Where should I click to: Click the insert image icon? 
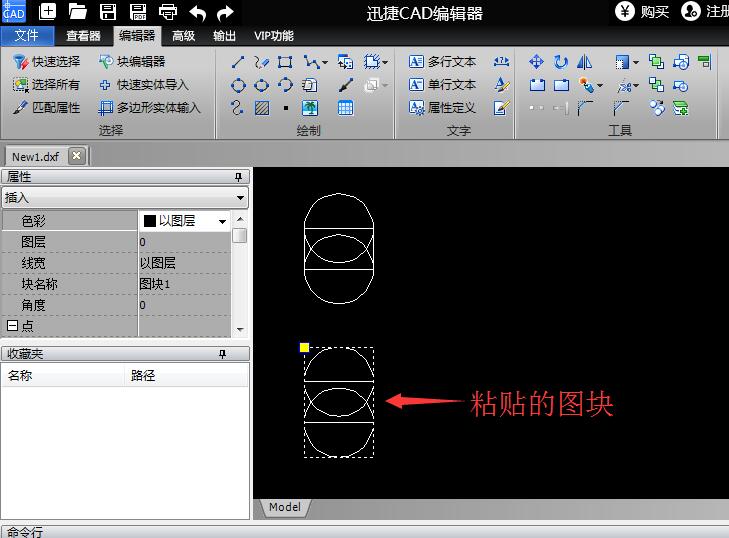[x=311, y=108]
